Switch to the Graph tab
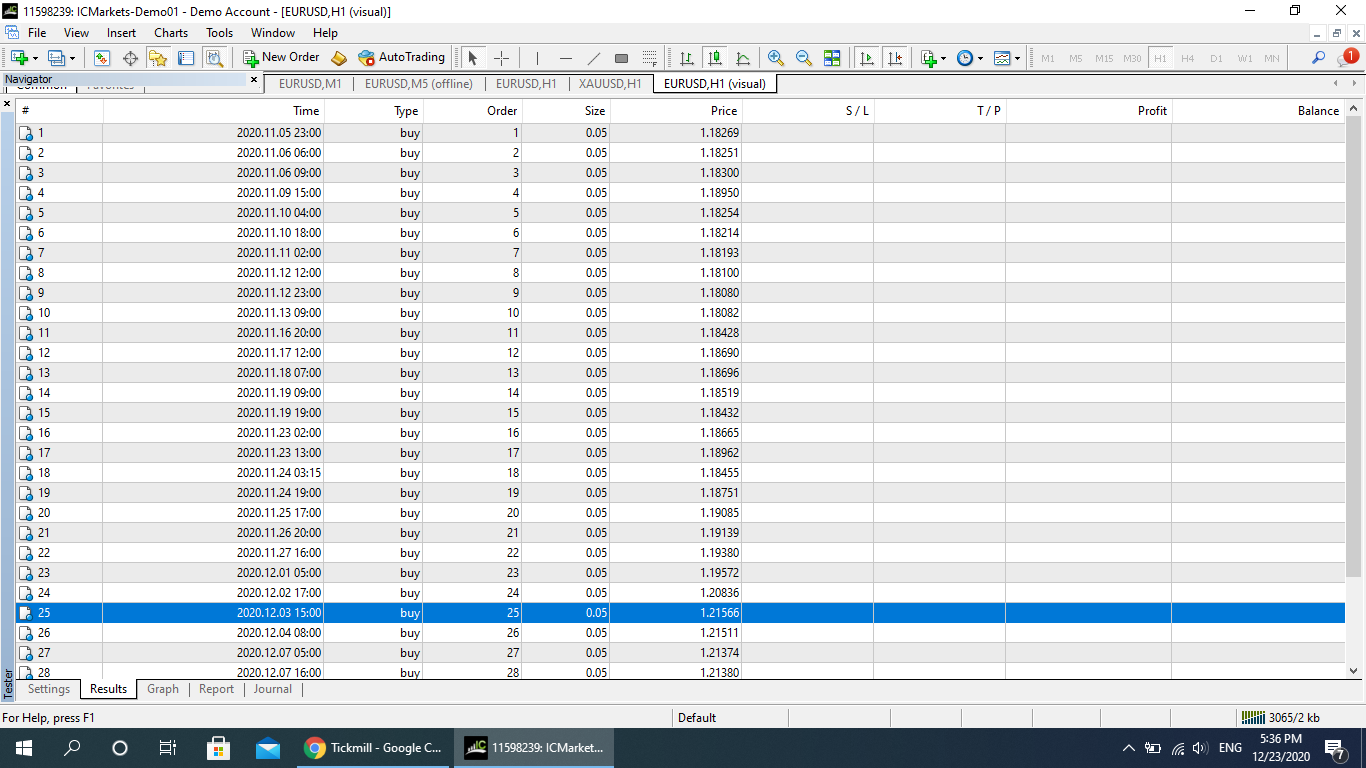 click(x=162, y=689)
